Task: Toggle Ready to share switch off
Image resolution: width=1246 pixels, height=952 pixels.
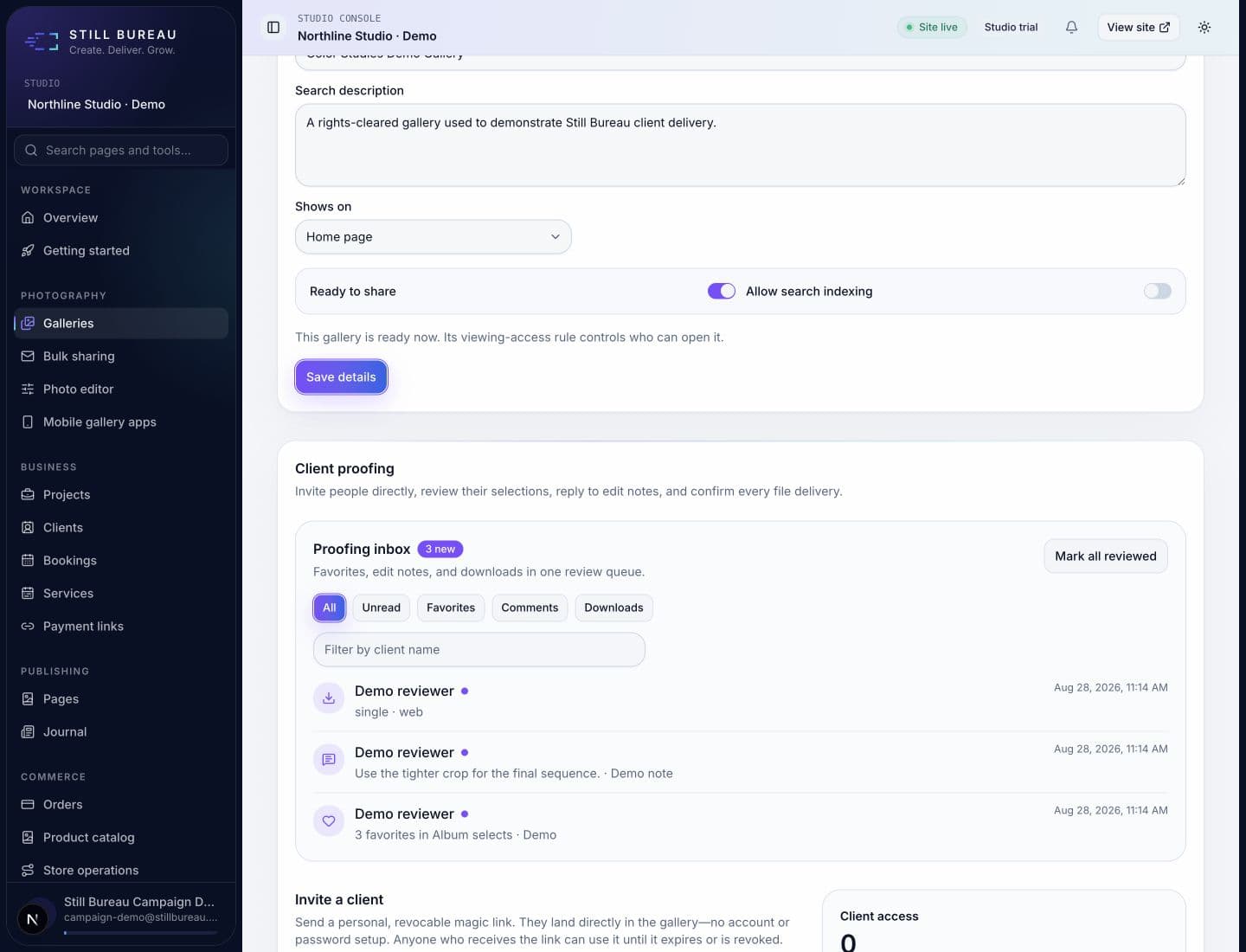Action: pyautogui.click(x=722, y=292)
